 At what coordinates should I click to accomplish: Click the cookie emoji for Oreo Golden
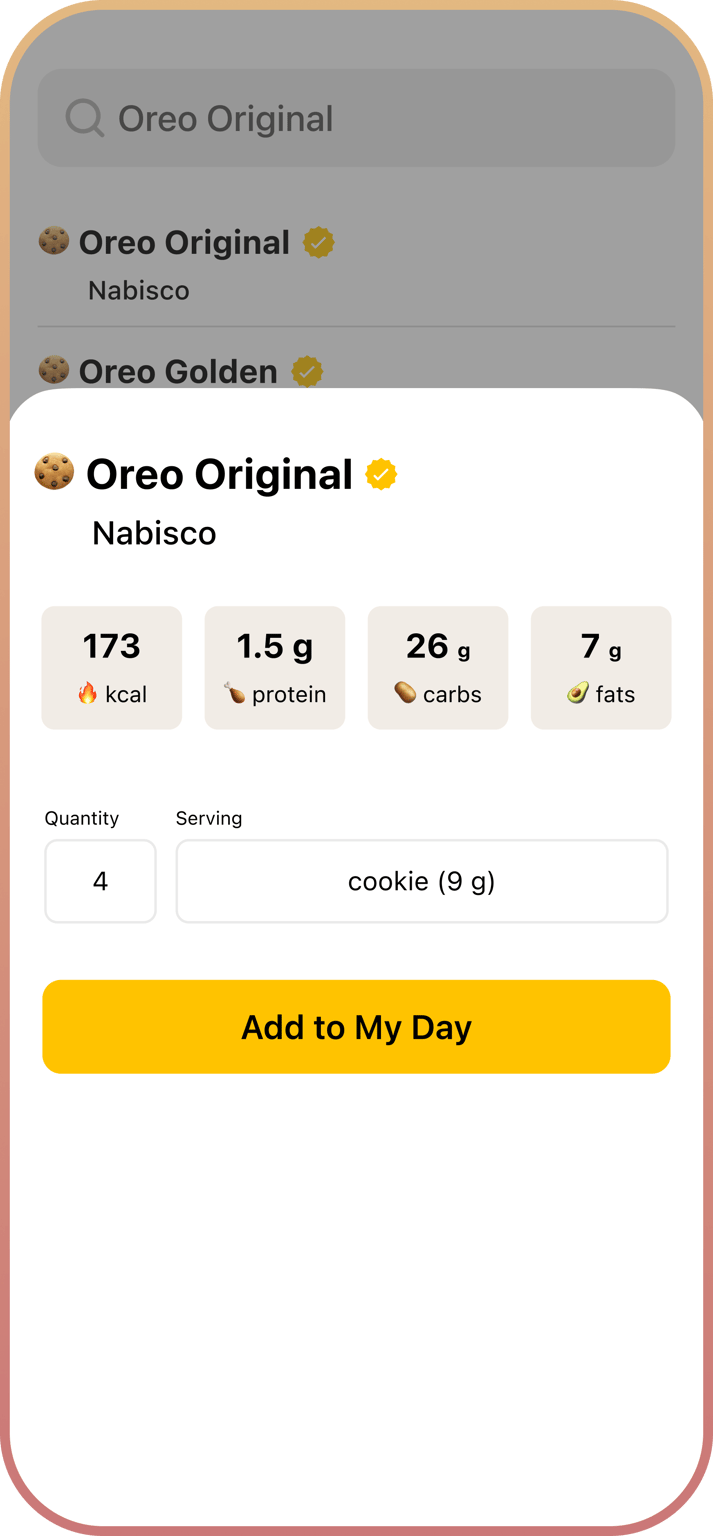[x=54, y=371]
